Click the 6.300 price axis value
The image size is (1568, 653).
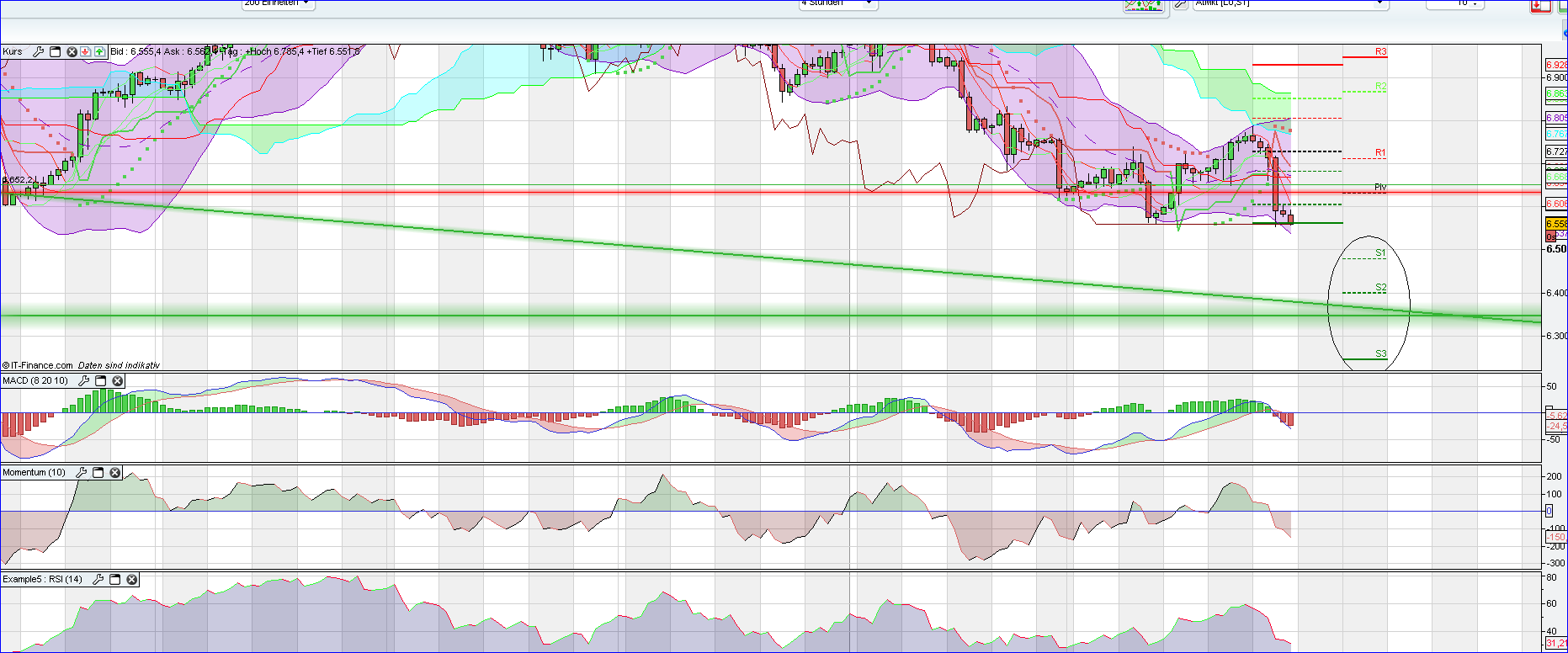pyautogui.click(x=1556, y=336)
